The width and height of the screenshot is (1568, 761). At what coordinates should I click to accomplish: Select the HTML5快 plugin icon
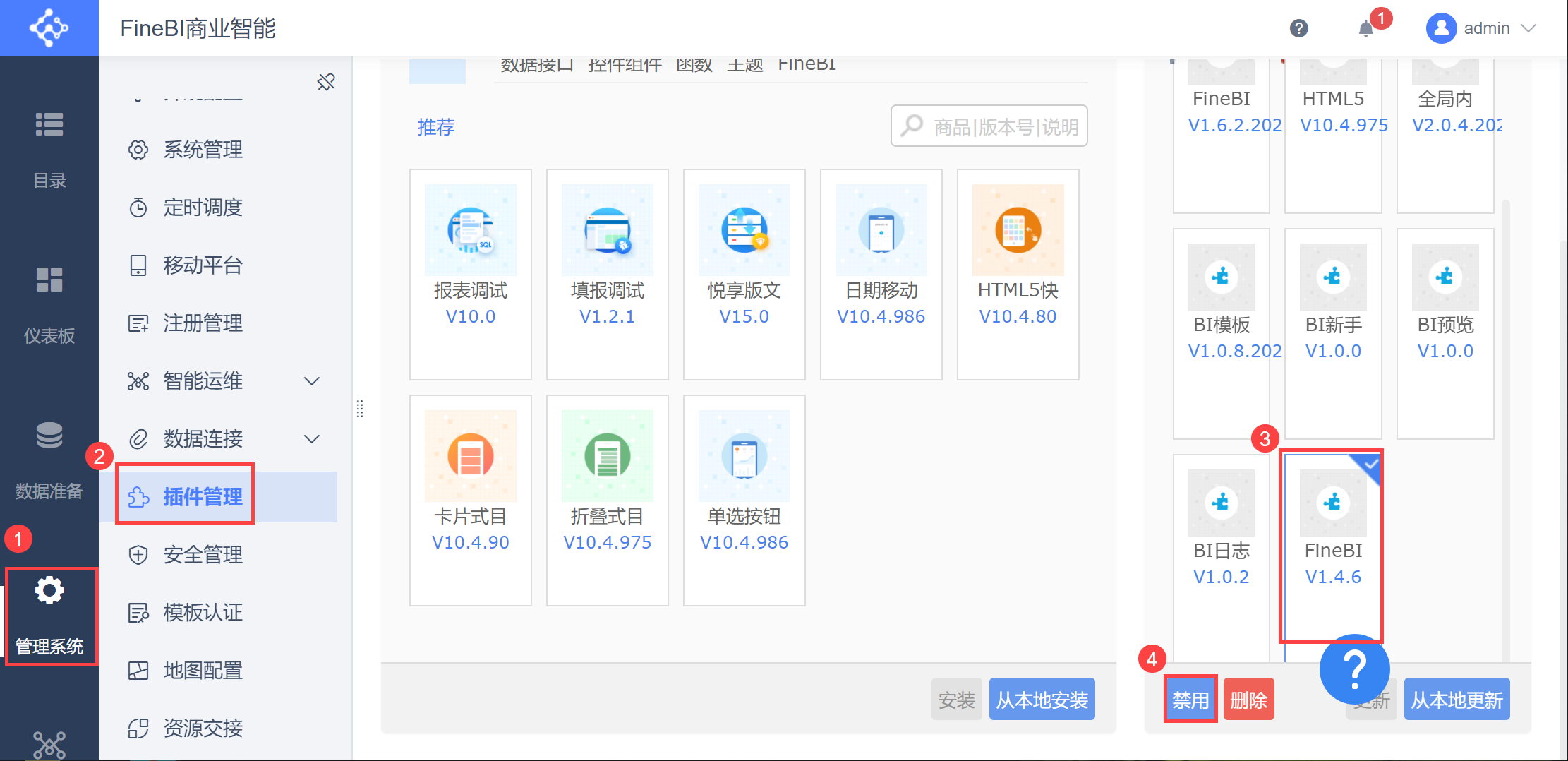pyautogui.click(x=1018, y=230)
